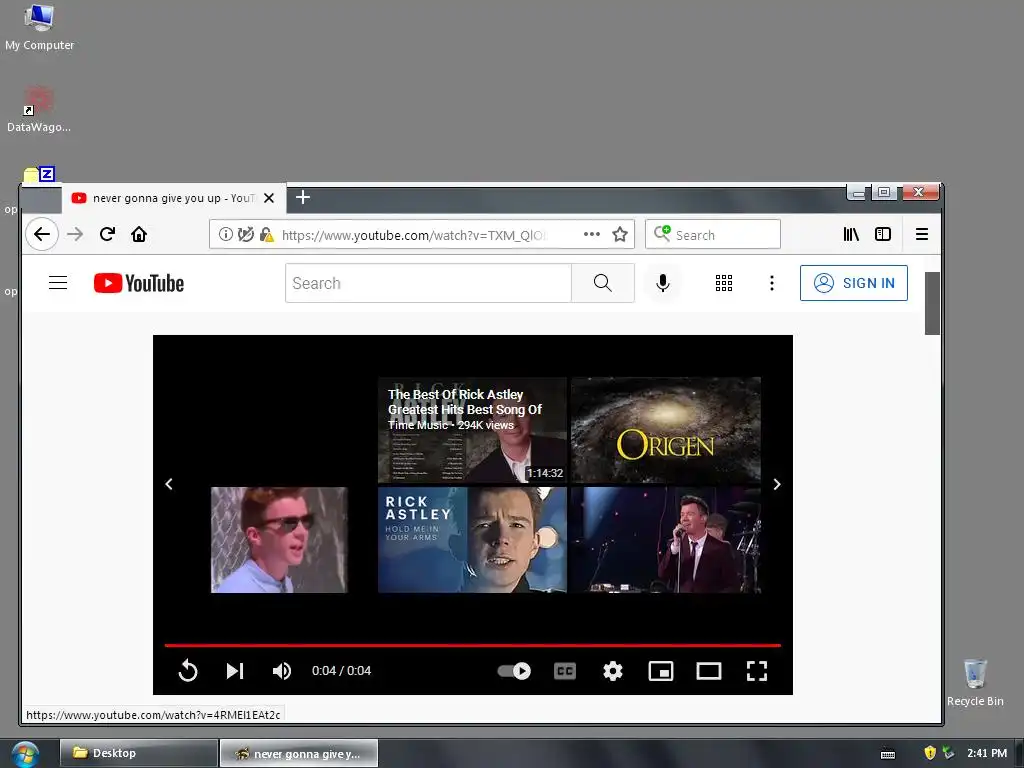This screenshot has width=1024, height=768.
Task: Enable the miniplayer
Action: [661, 671]
